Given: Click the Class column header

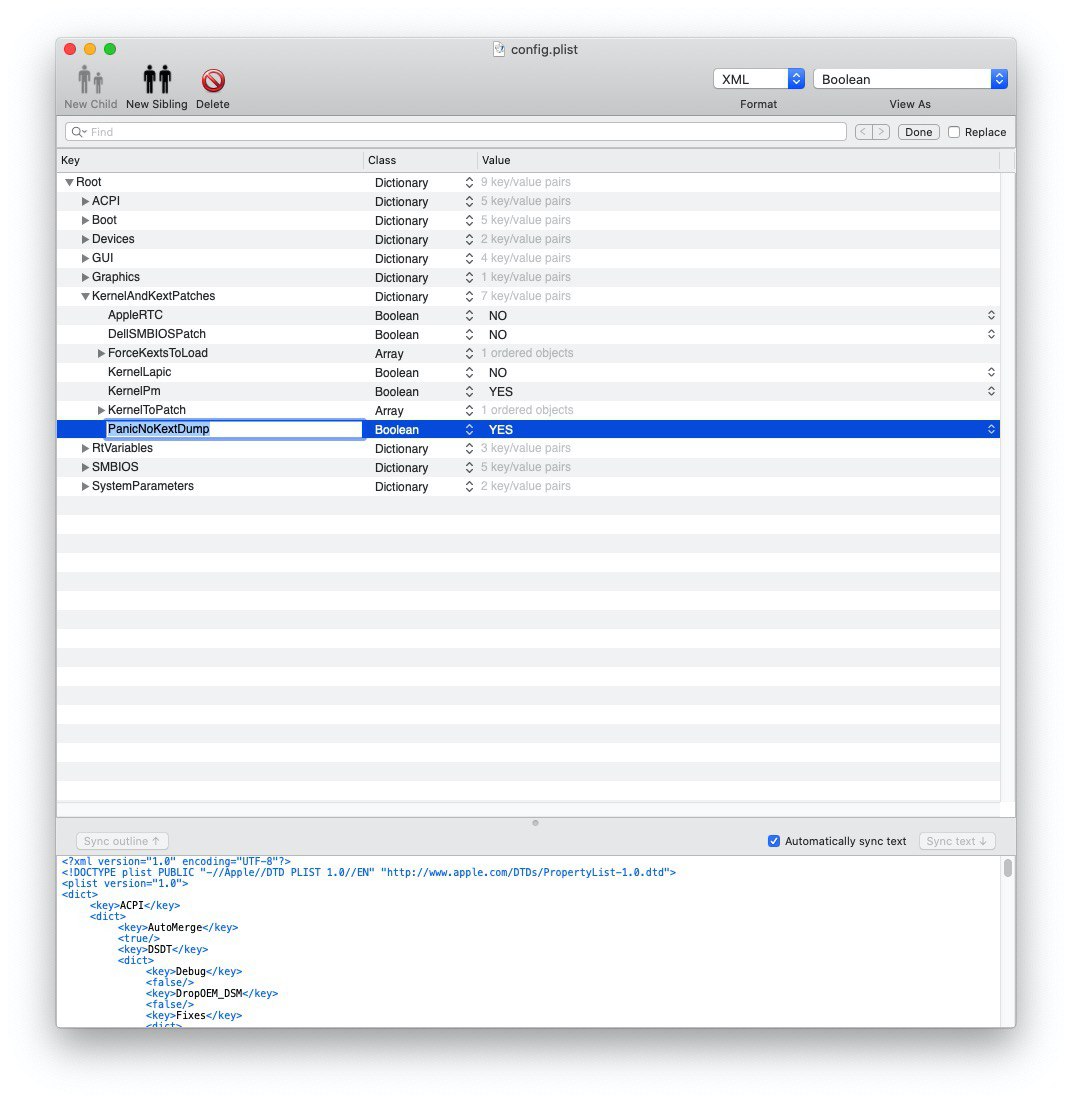Looking at the screenshot, I should 420,160.
